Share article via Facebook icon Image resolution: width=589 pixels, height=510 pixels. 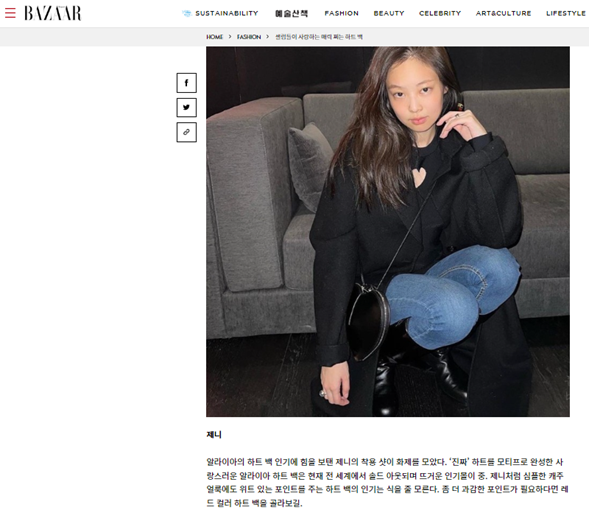(x=186, y=83)
